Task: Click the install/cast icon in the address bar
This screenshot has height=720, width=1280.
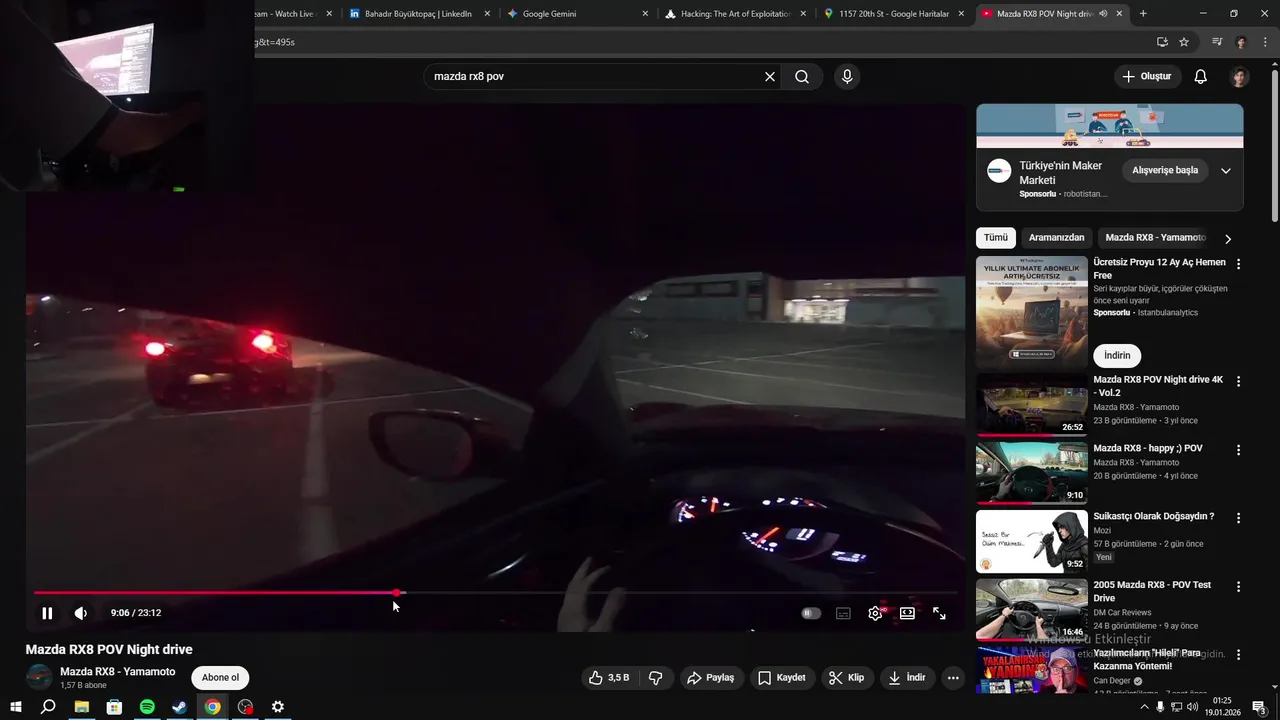Action: [1162, 42]
